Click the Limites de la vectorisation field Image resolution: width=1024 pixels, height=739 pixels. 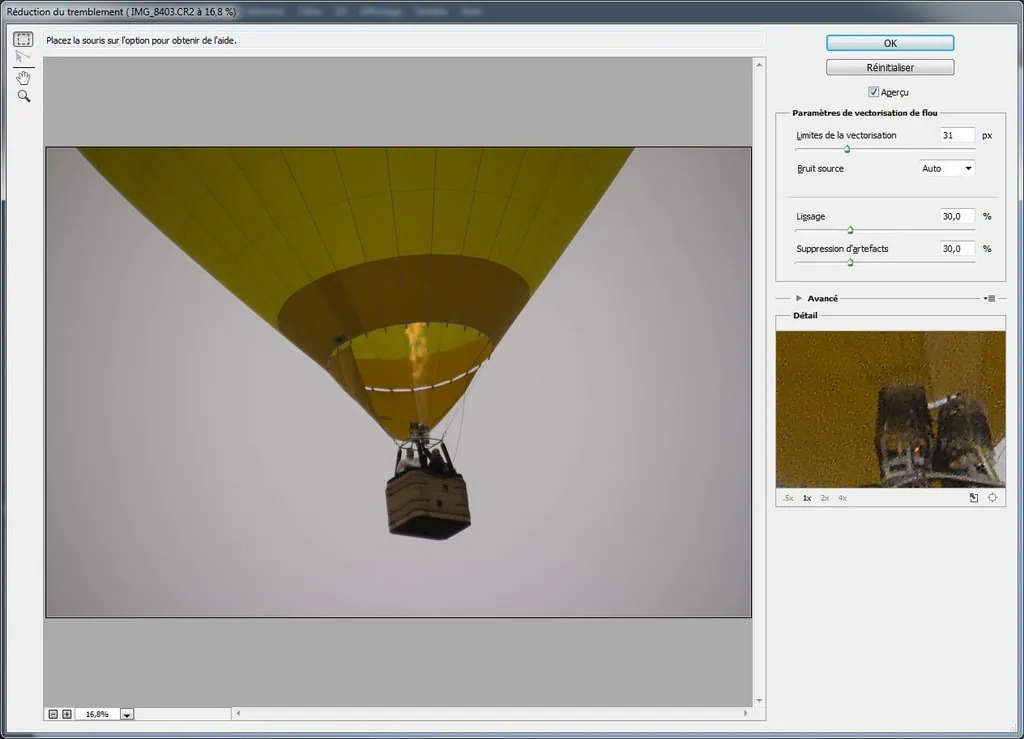(x=957, y=135)
